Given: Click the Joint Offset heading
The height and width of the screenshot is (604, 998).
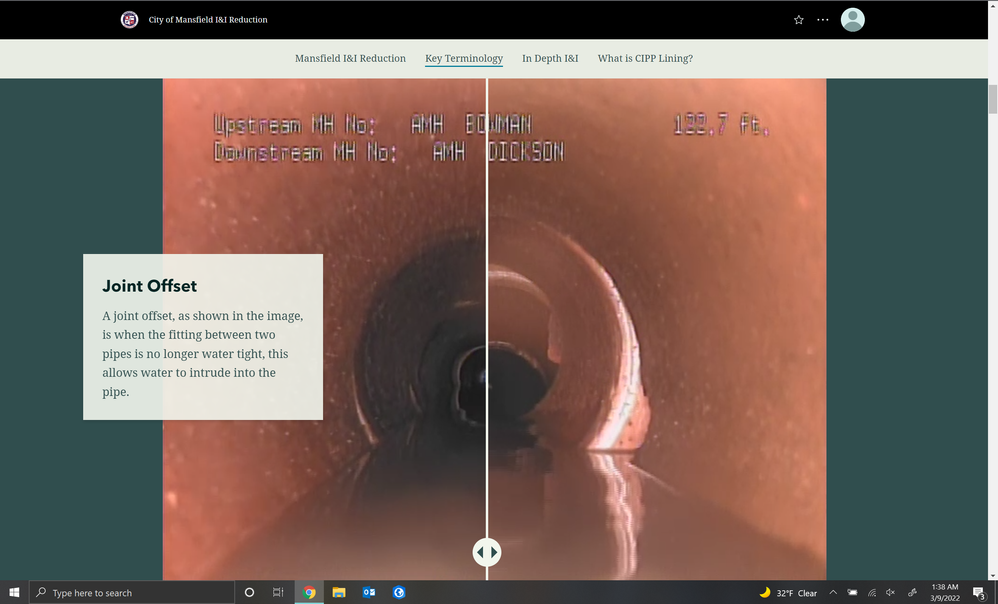Looking at the screenshot, I should coord(150,286).
